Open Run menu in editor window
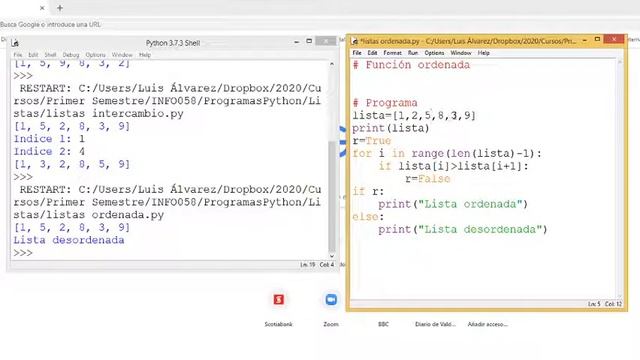This screenshot has height=360, width=640. click(x=413, y=53)
